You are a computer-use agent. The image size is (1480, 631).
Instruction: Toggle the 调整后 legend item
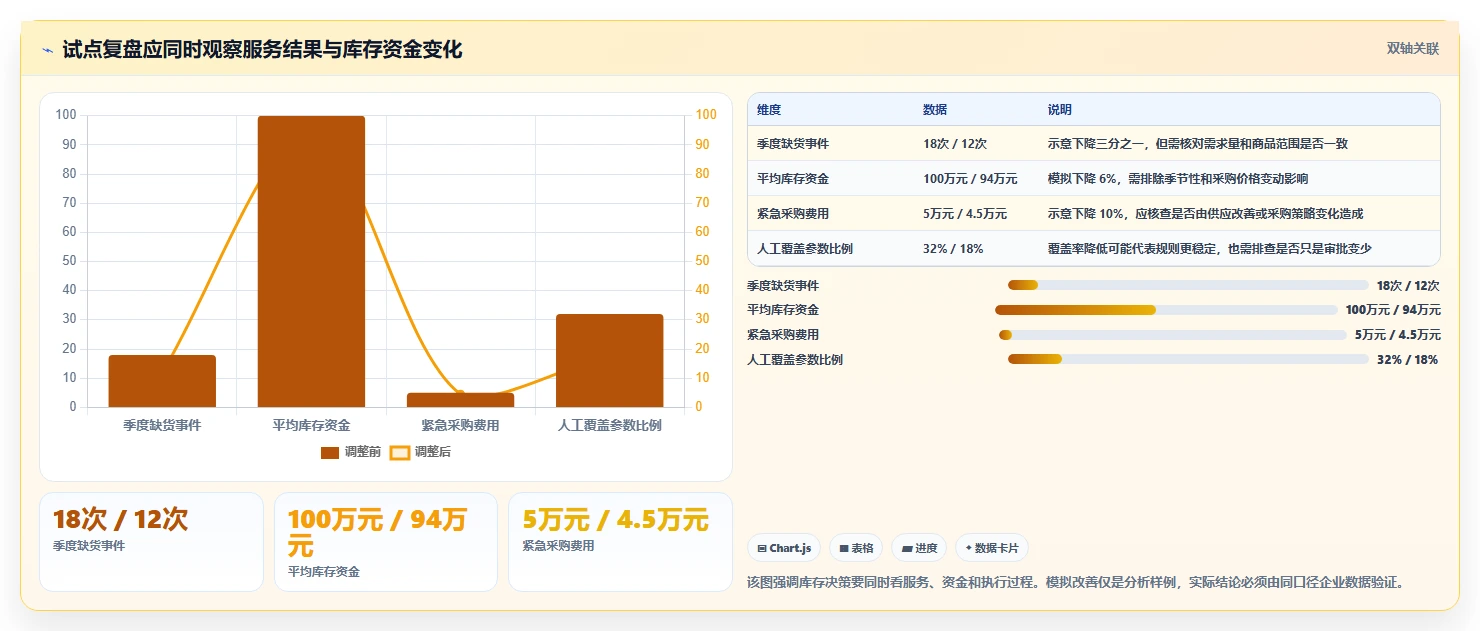pyautogui.click(x=420, y=452)
